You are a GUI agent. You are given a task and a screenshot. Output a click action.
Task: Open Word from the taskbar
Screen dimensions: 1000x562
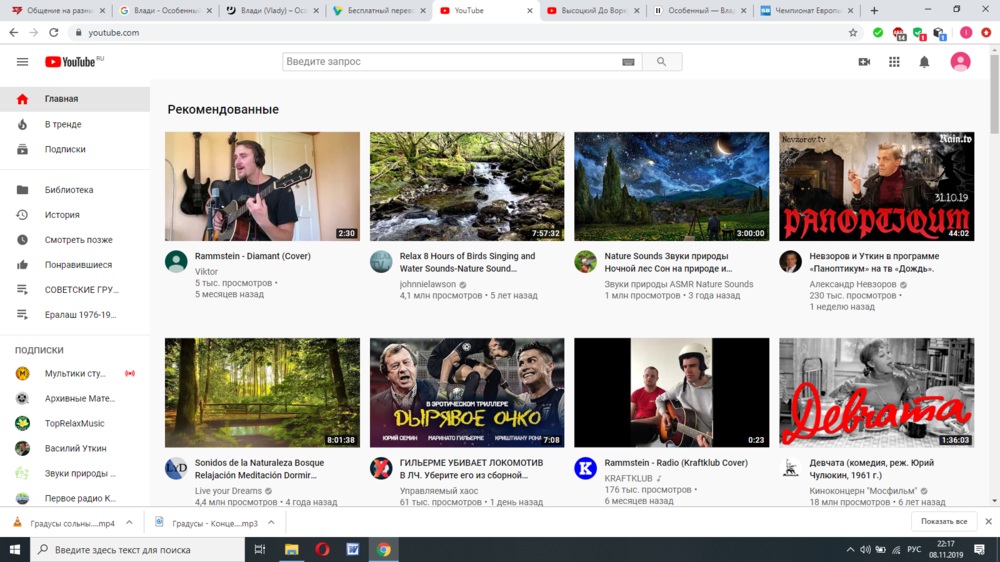pos(353,549)
